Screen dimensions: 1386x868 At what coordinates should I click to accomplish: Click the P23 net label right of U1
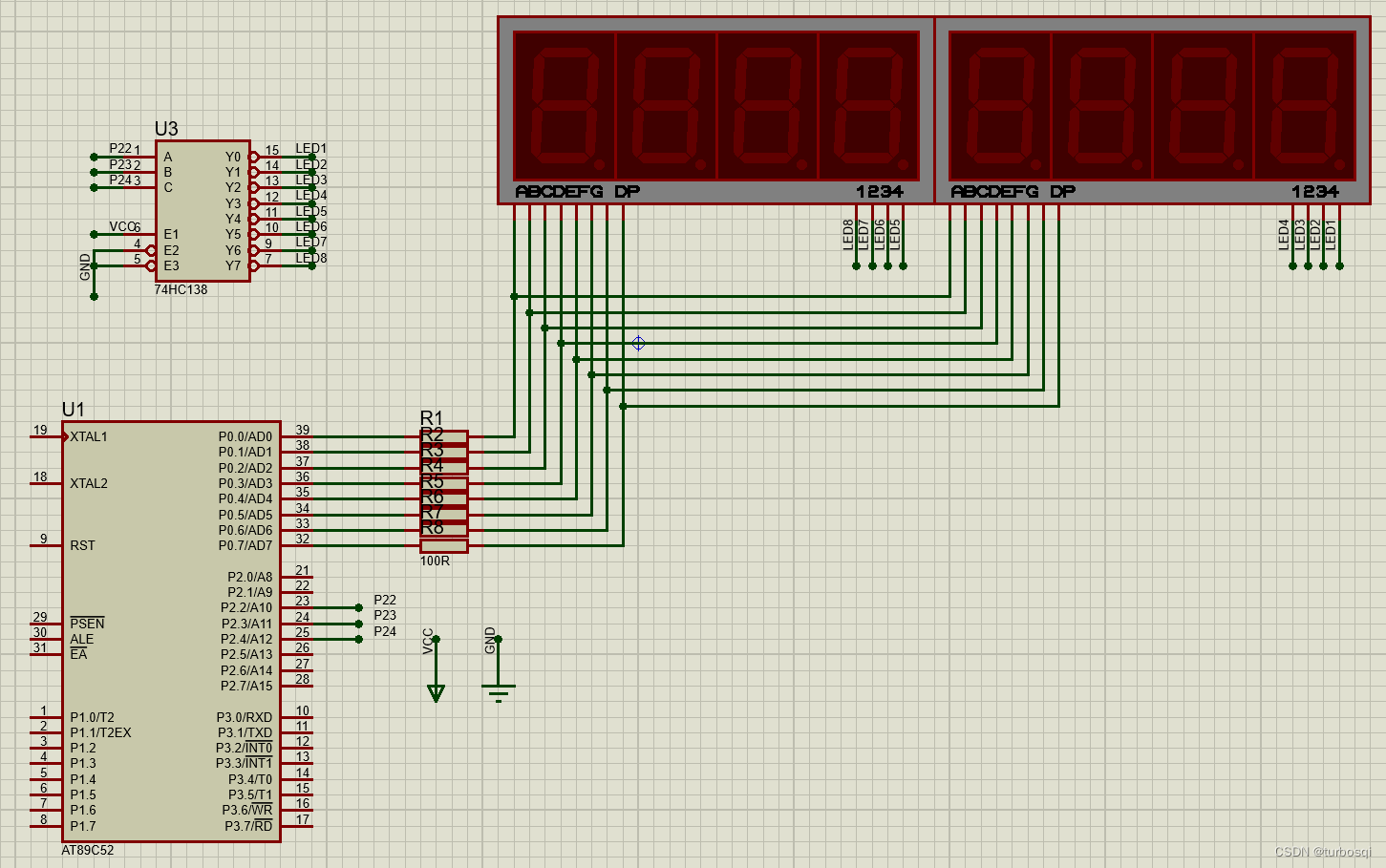385,616
